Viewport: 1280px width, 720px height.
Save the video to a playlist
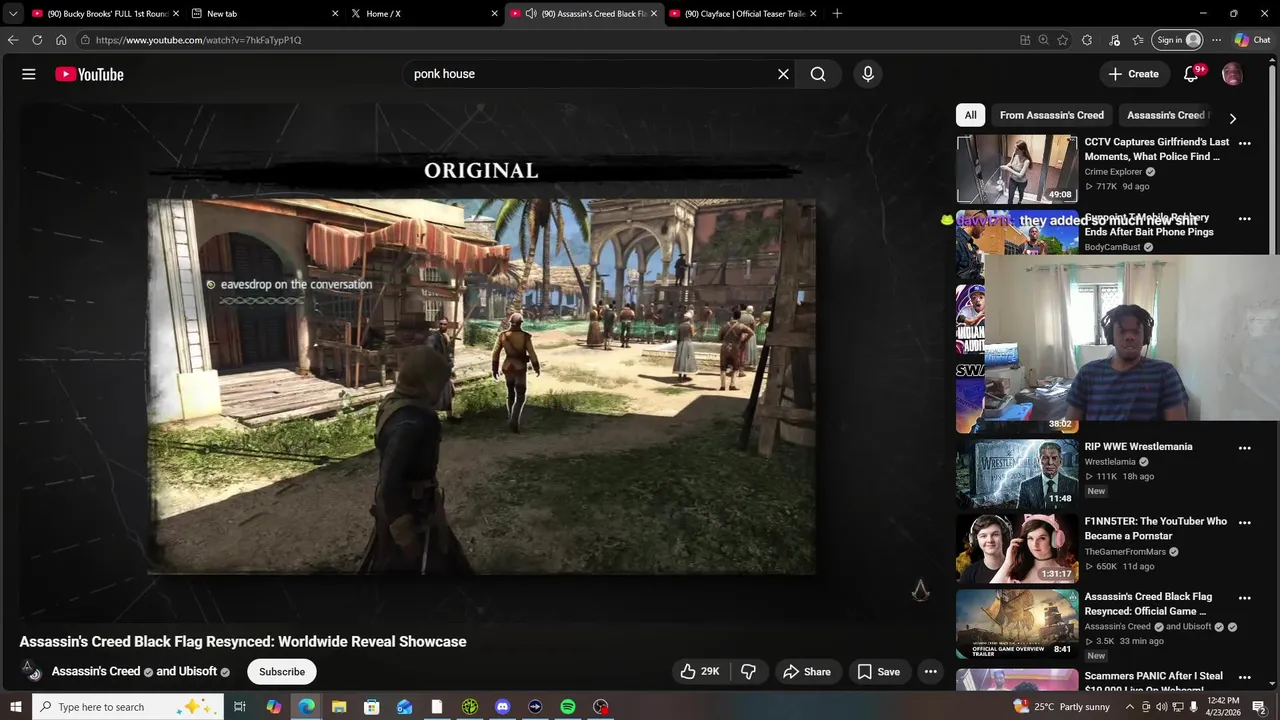tap(878, 672)
